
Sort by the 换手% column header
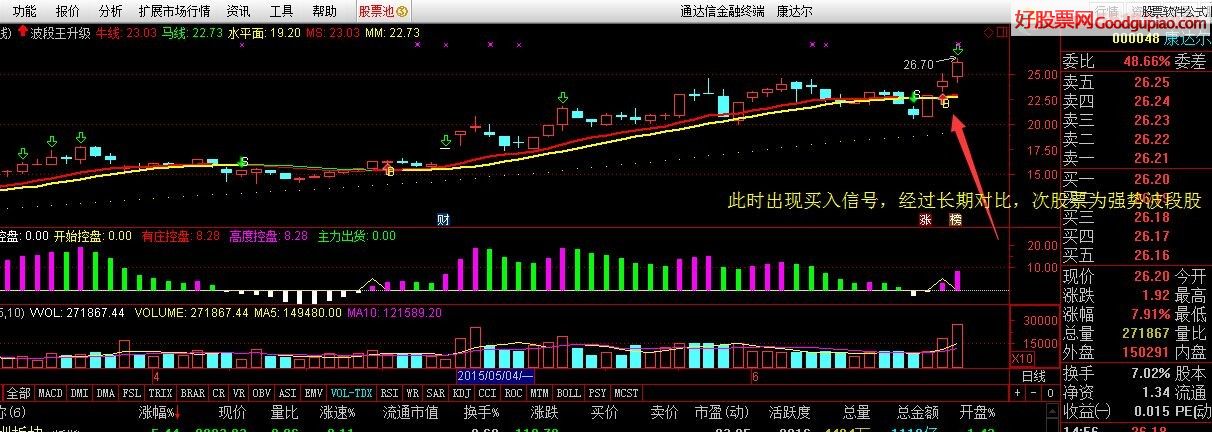pyautogui.click(x=482, y=412)
